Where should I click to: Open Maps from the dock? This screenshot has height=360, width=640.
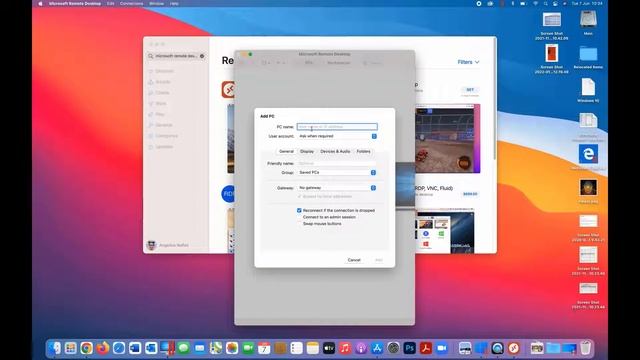pyautogui.click(x=216, y=348)
